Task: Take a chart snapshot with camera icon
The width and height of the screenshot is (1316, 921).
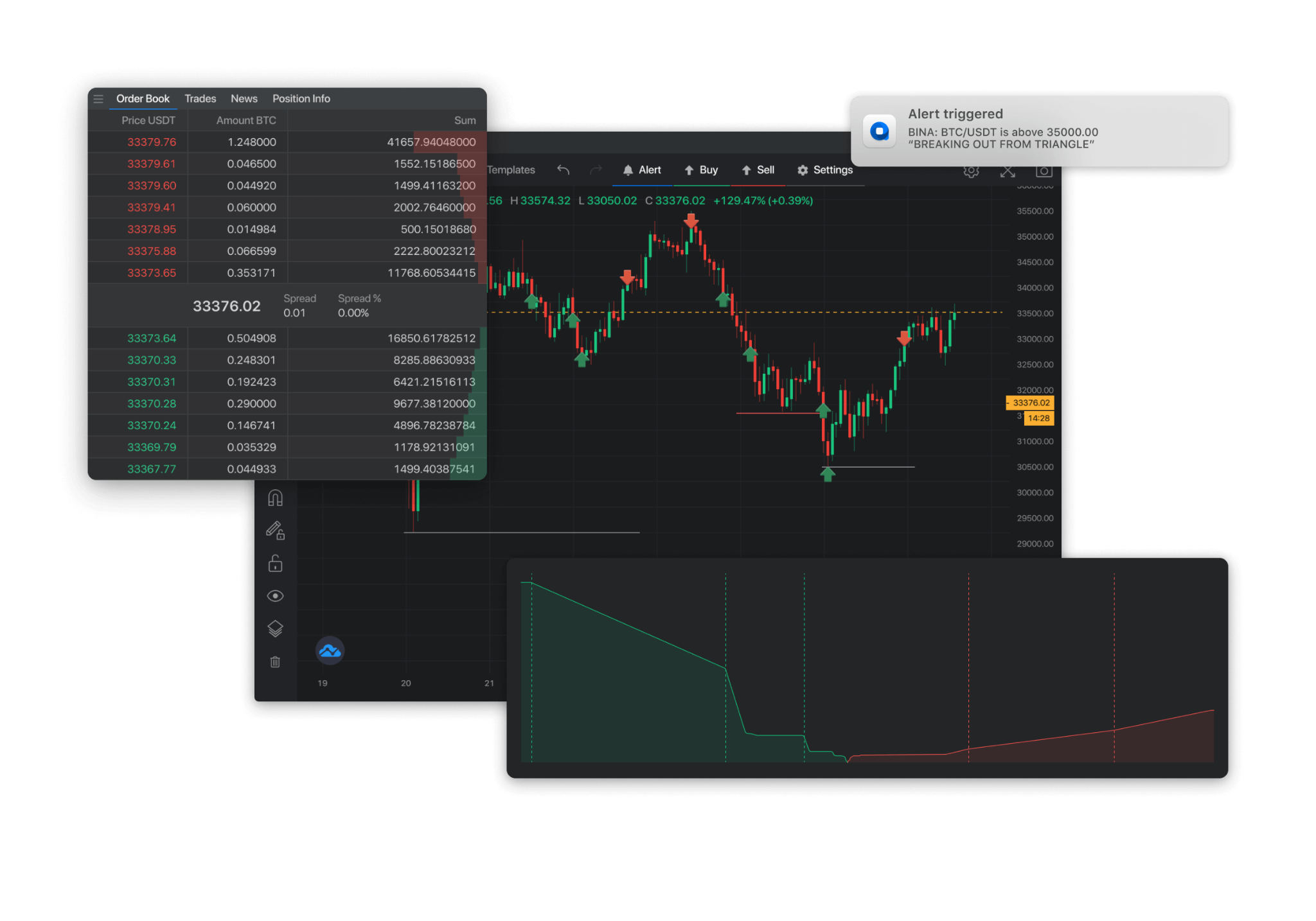Action: click(1044, 171)
